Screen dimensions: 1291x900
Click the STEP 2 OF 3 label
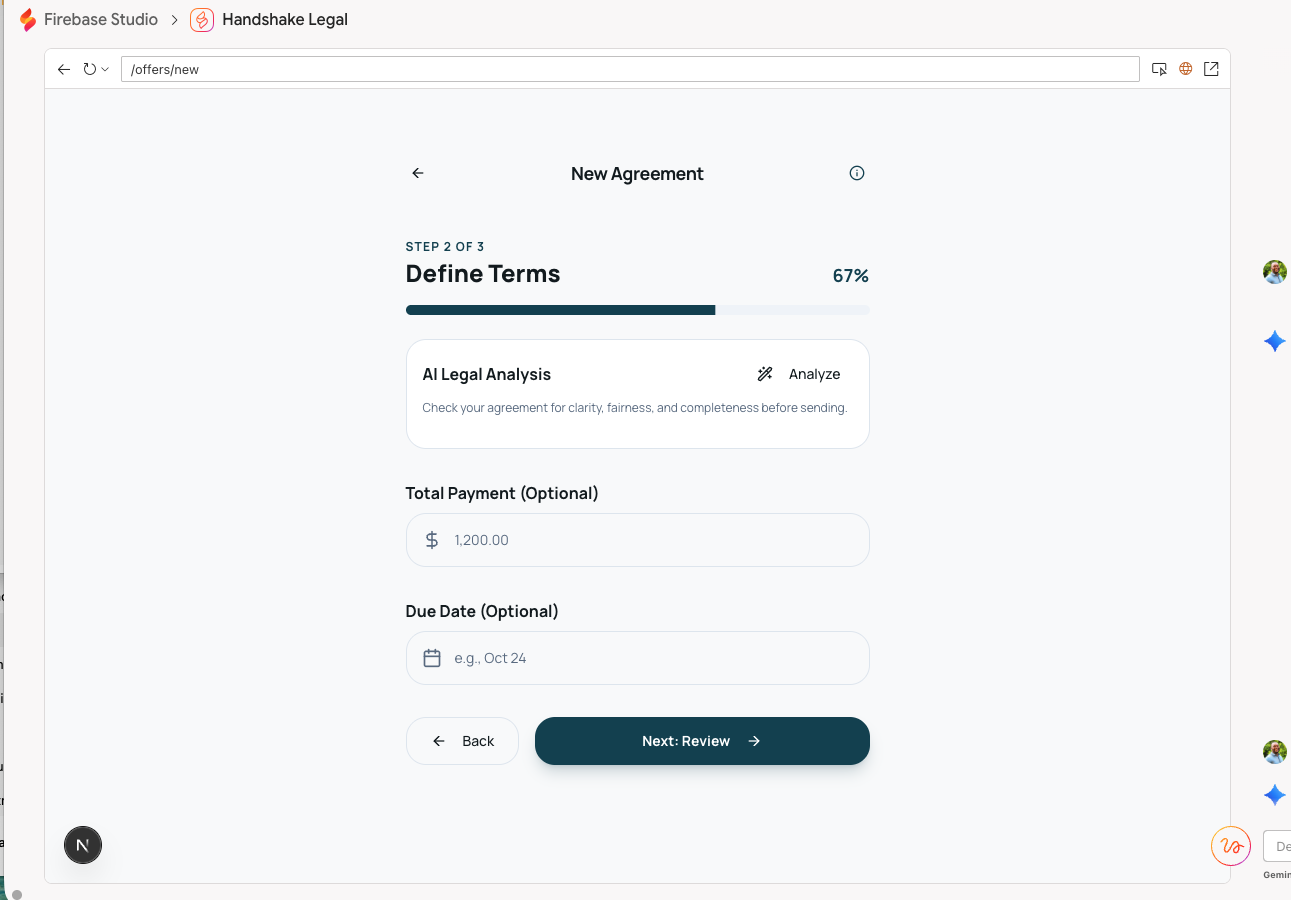[x=445, y=247]
